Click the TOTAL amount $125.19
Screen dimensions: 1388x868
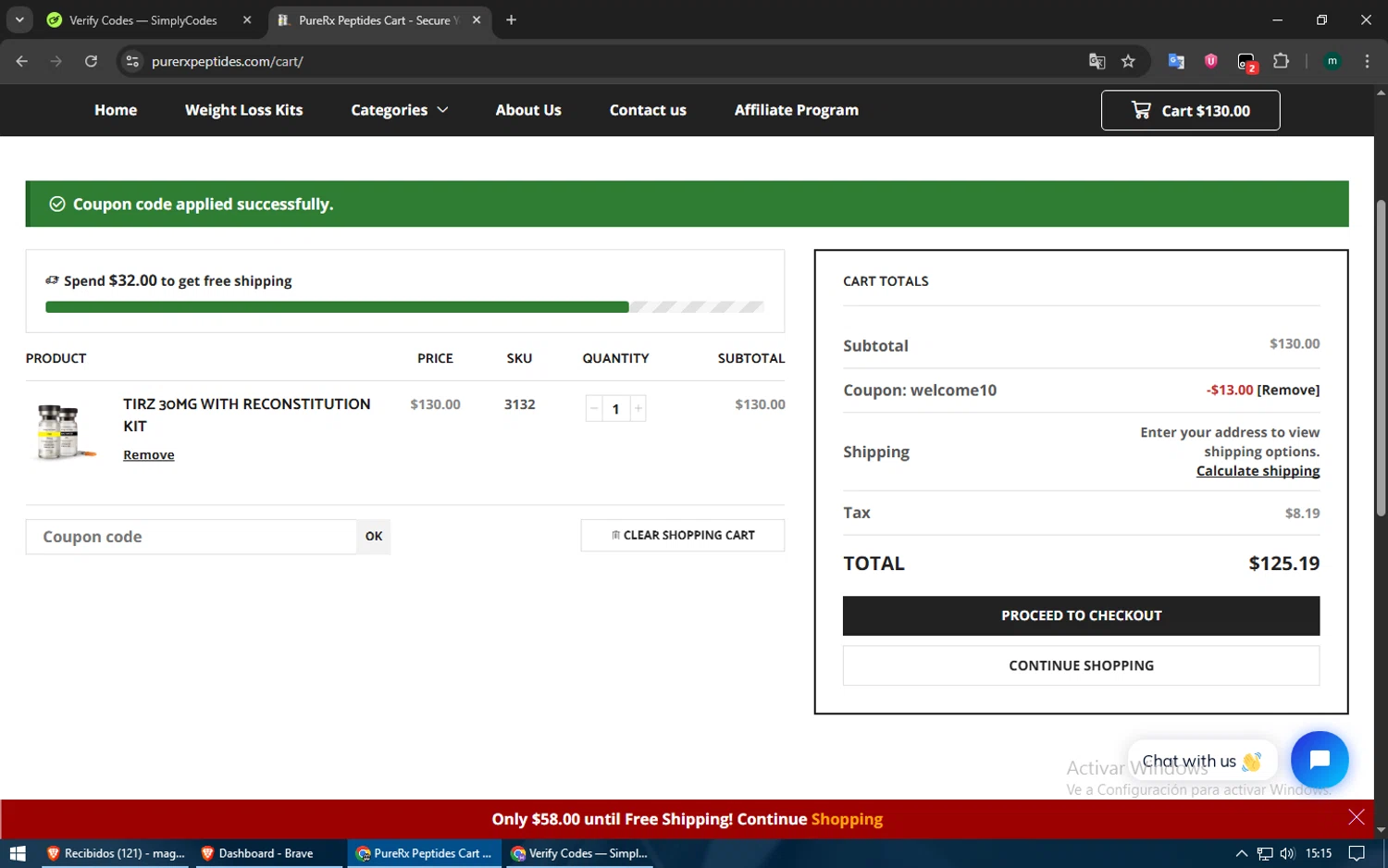(1283, 563)
